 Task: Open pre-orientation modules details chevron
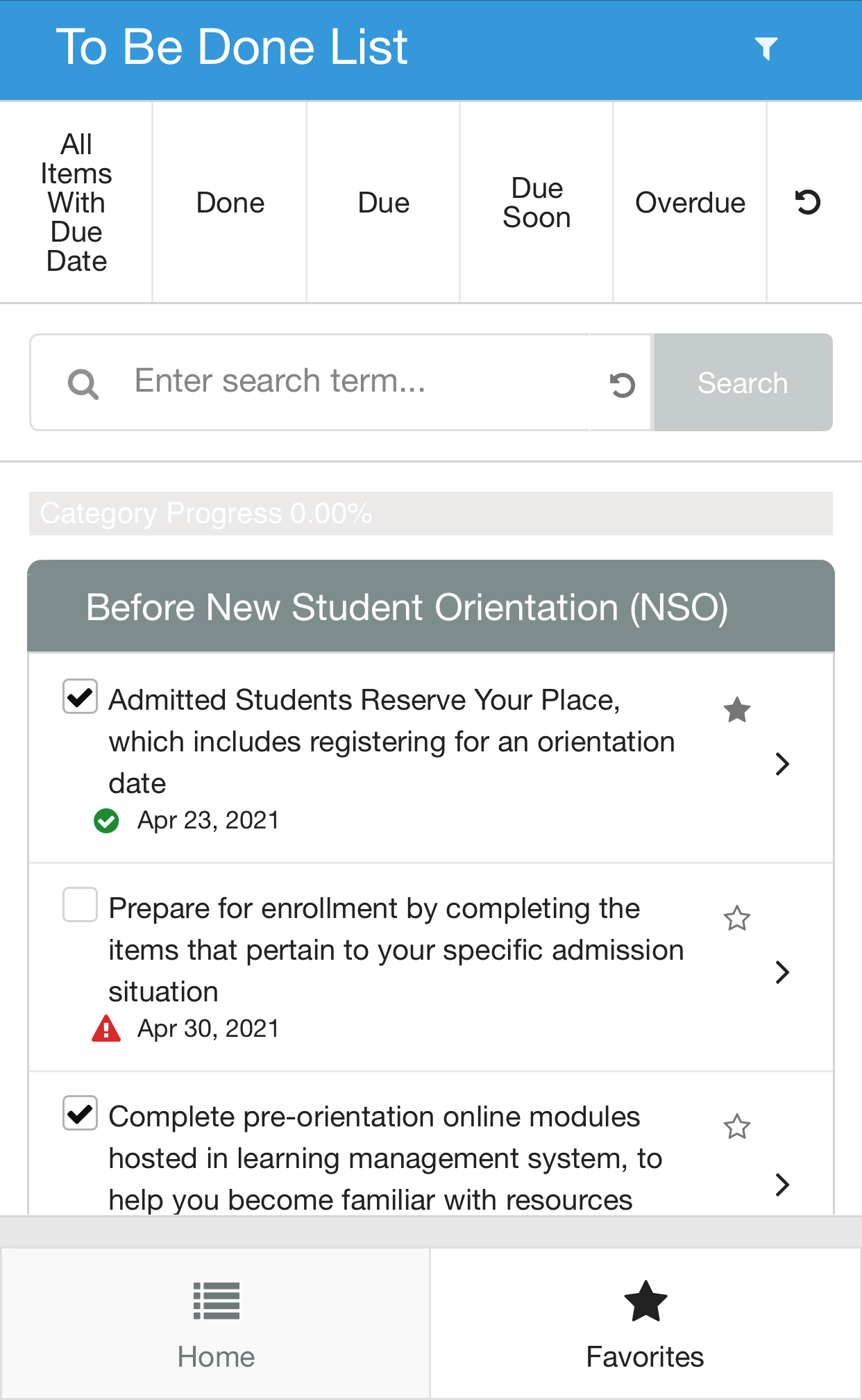click(782, 1185)
